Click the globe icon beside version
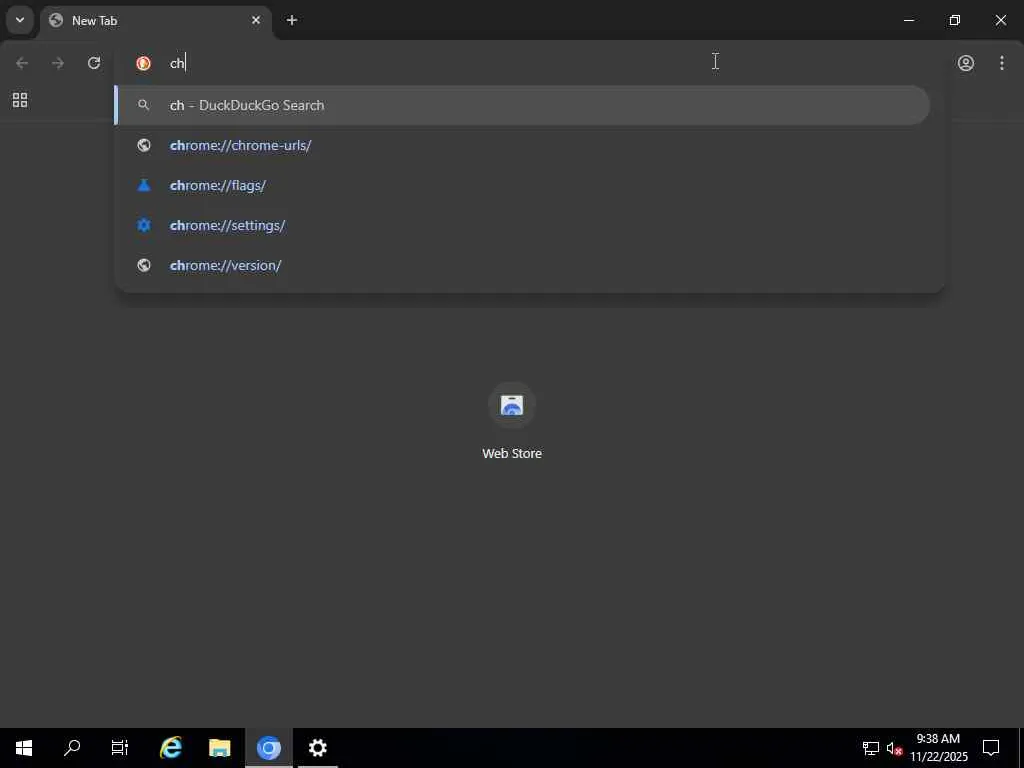Screen dimensions: 1024x768 (144, 265)
